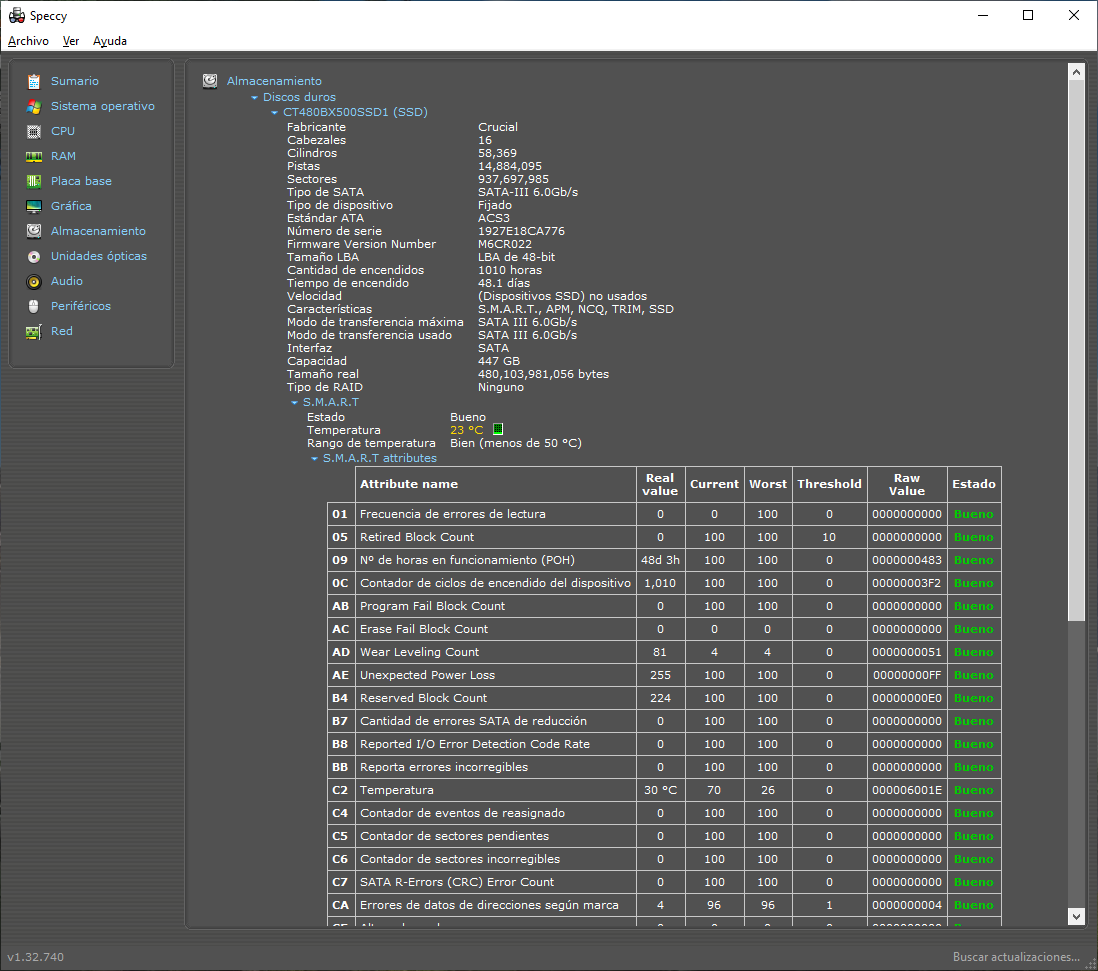The image size is (1098, 971).
Task: Open the RAM section icon
Action: click(36, 156)
